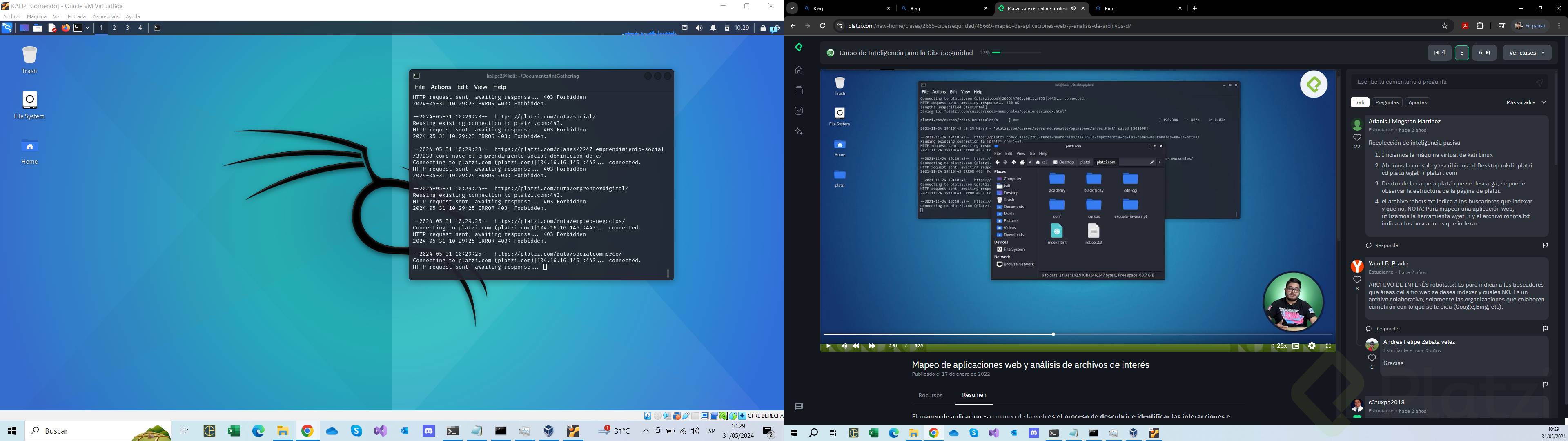
Task: Expand terminal launcher dropdown arrow in Kali panel
Action: [x=88, y=27]
